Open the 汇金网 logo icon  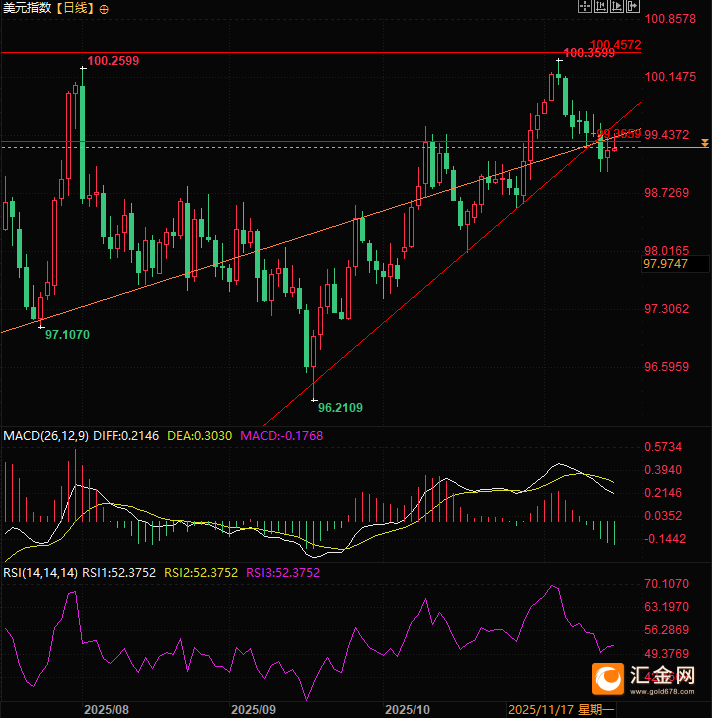(608, 679)
